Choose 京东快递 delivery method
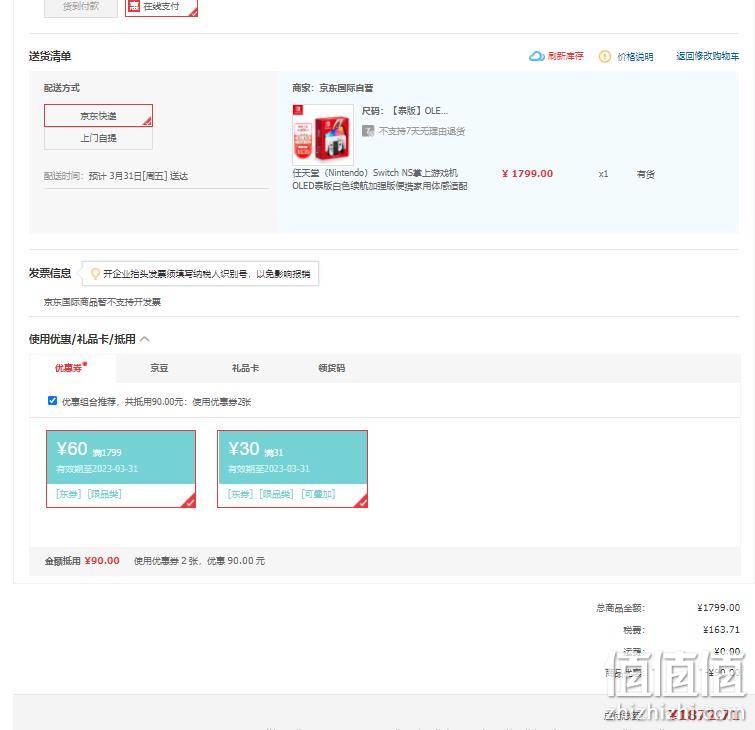 pyautogui.click(x=98, y=116)
